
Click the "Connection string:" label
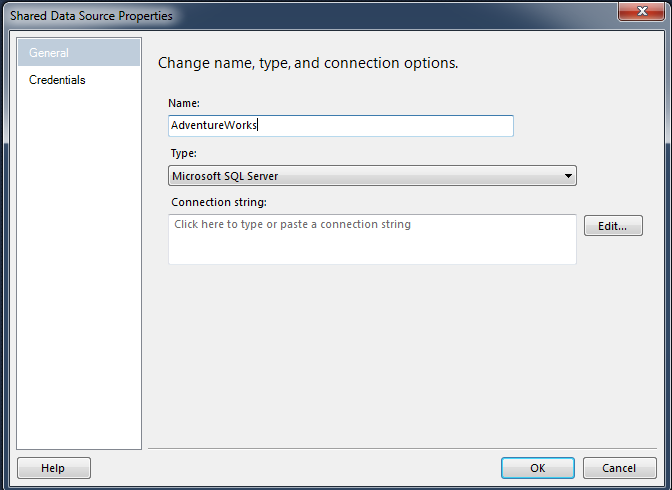pyautogui.click(x=218, y=202)
